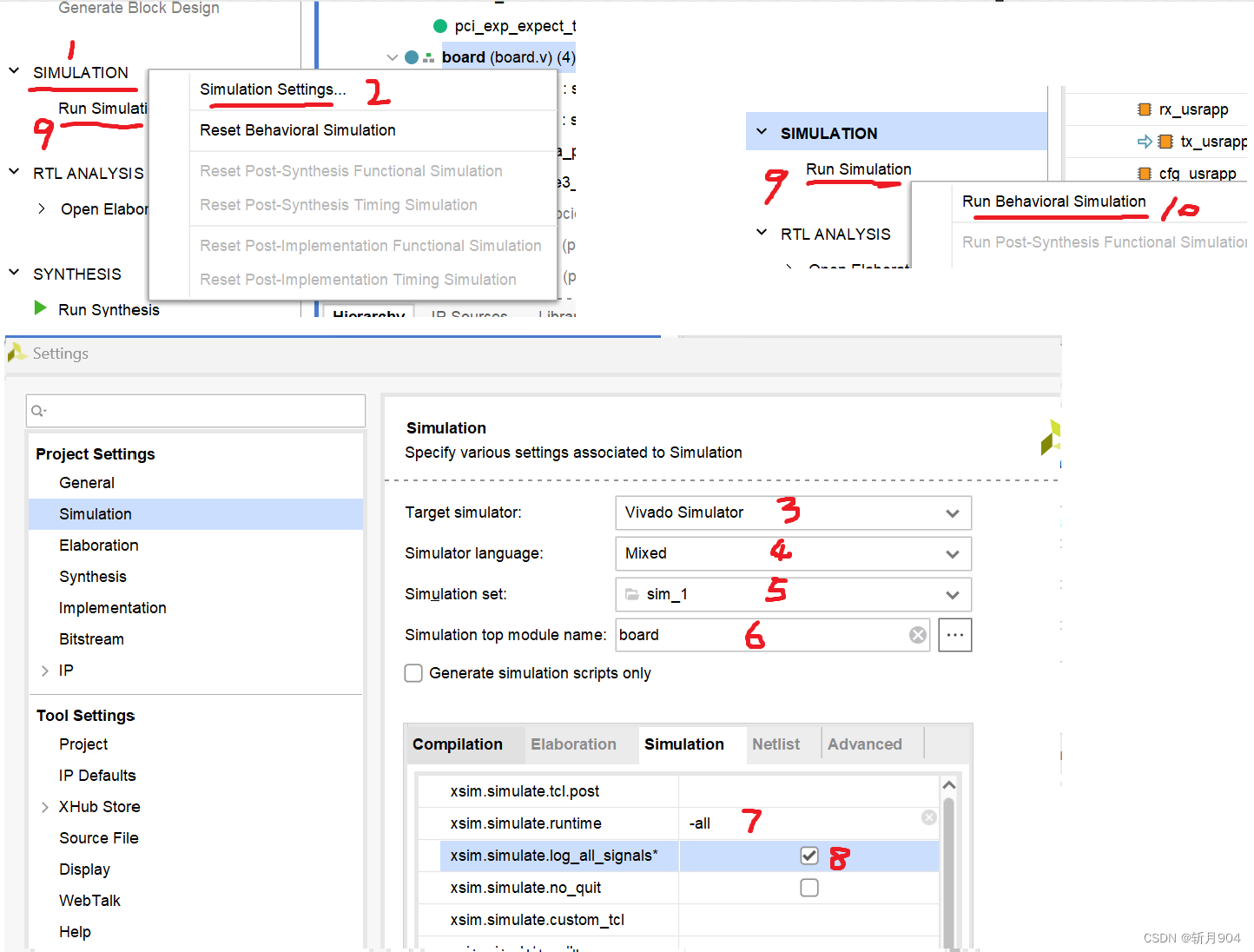Select IP Defaults under Tool Settings
1254x952 pixels.
[97, 776]
